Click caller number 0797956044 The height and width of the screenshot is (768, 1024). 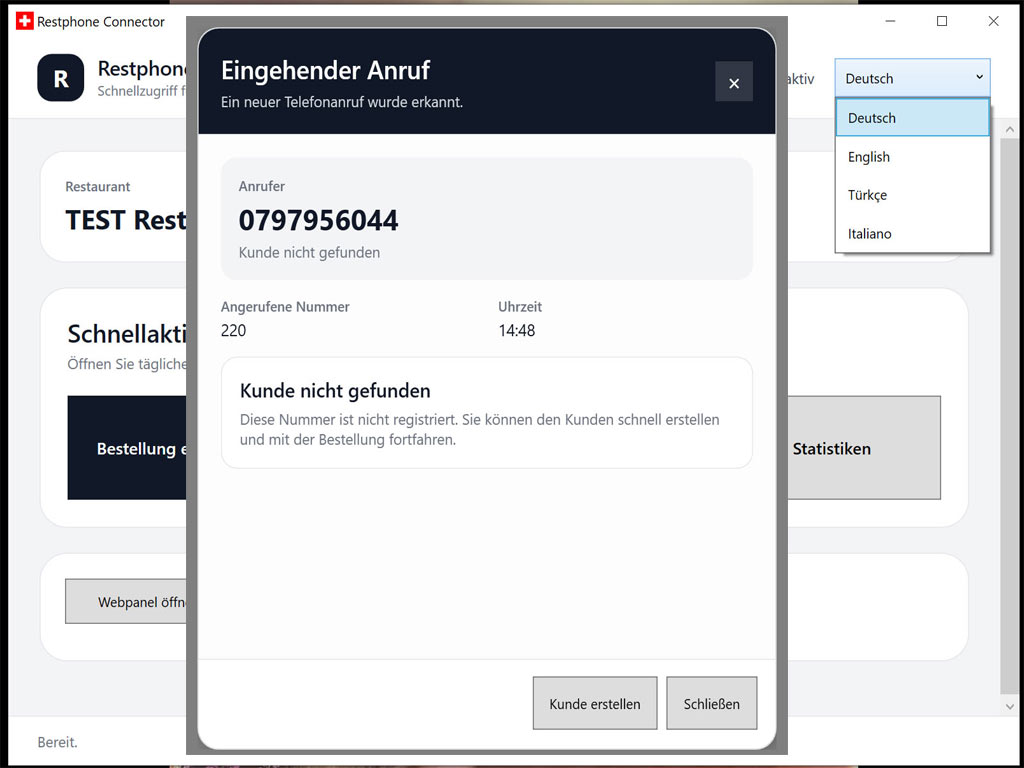[x=318, y=221]
